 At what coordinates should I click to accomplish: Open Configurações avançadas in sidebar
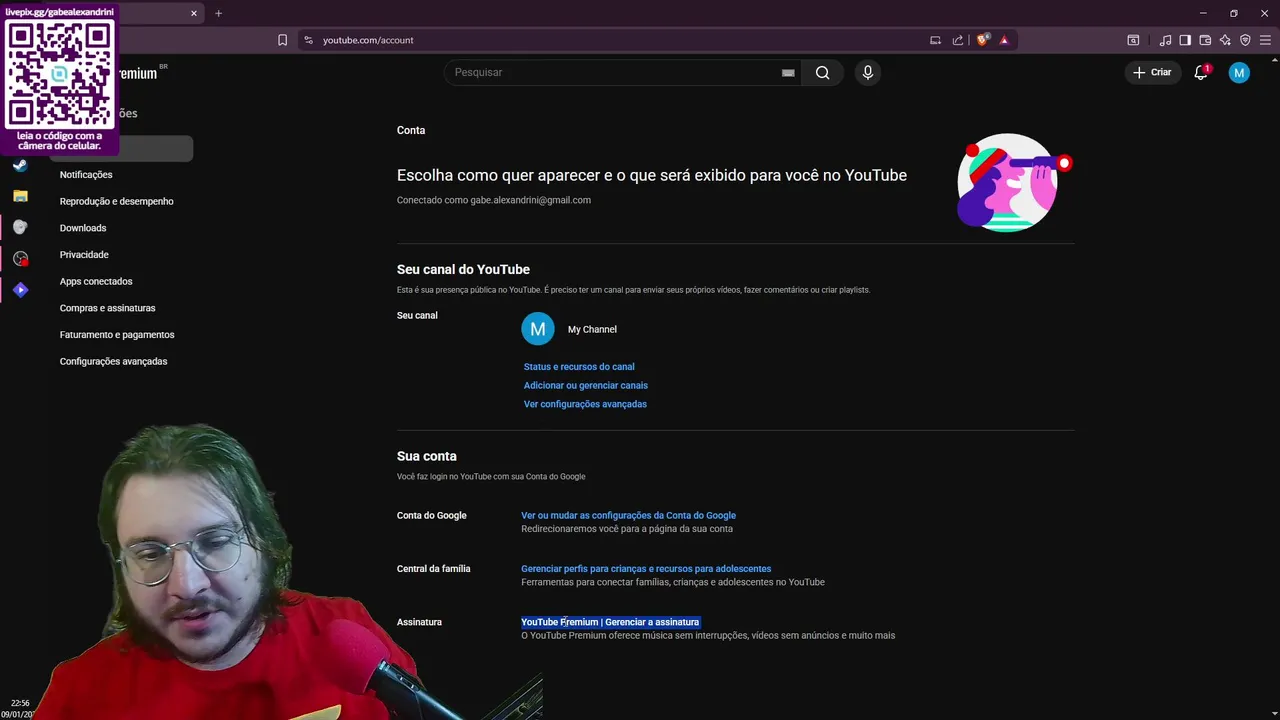click(x=113, y=361)
